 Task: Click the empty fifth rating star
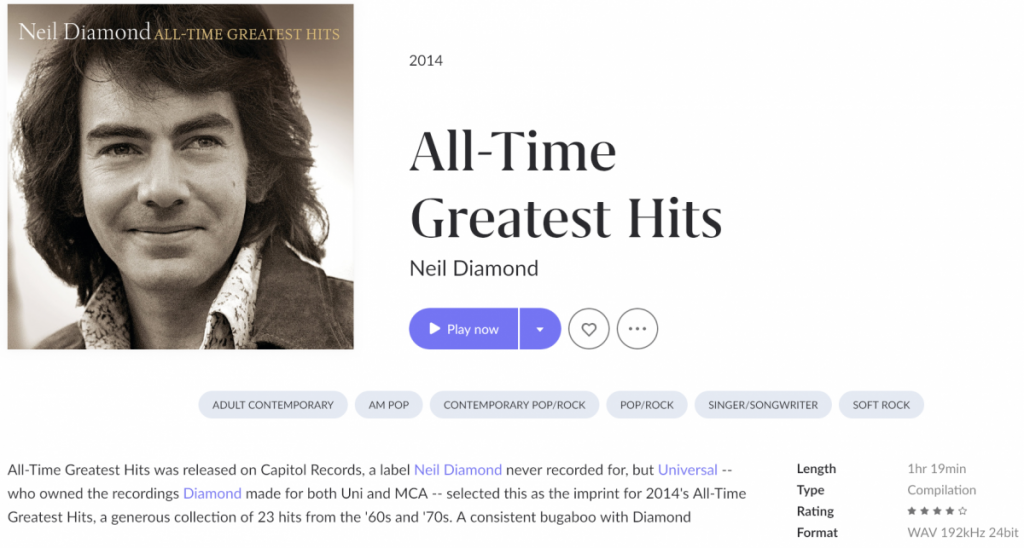(x=963, y=512)
